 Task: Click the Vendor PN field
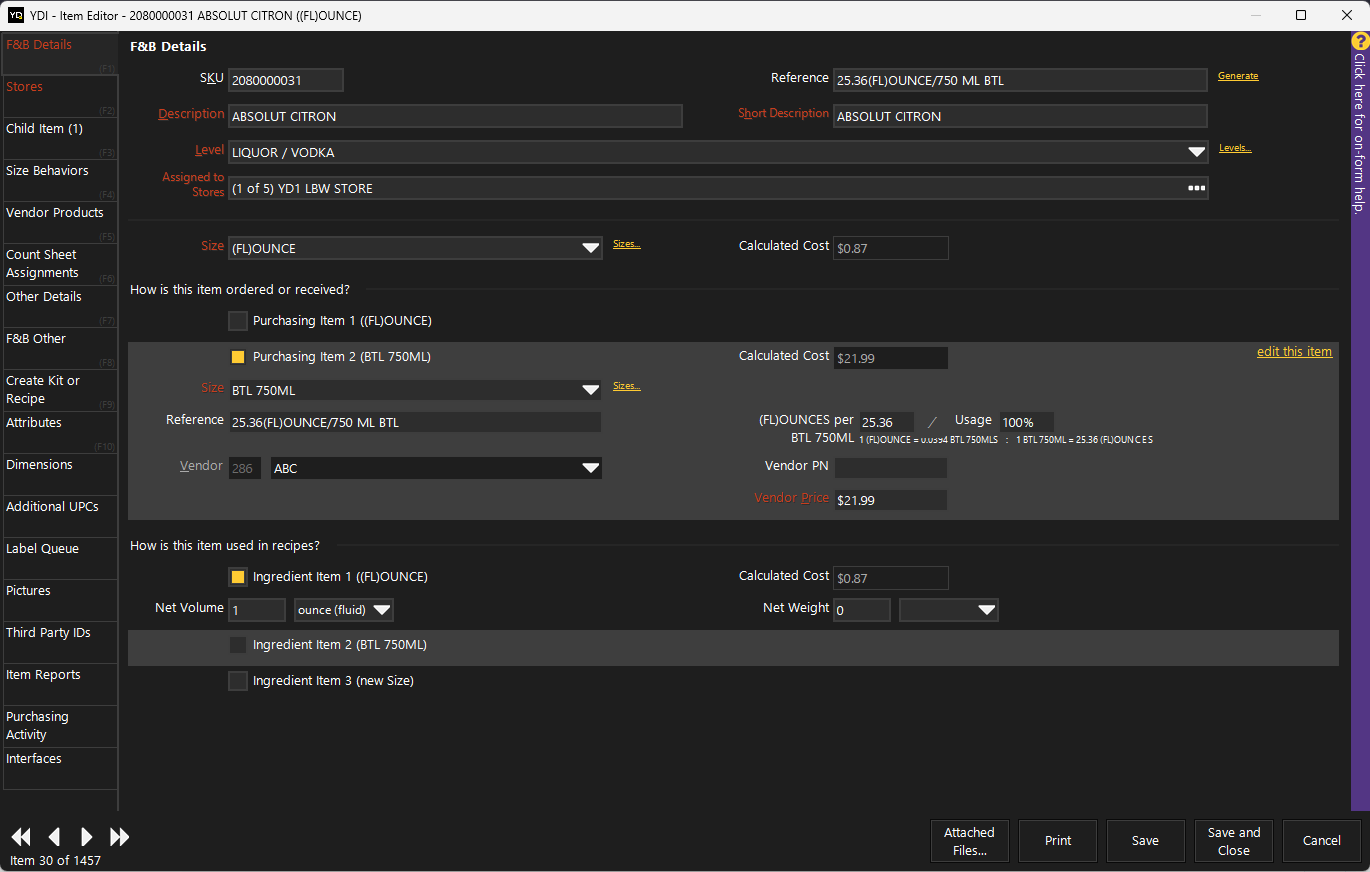[x=891, y=467]
